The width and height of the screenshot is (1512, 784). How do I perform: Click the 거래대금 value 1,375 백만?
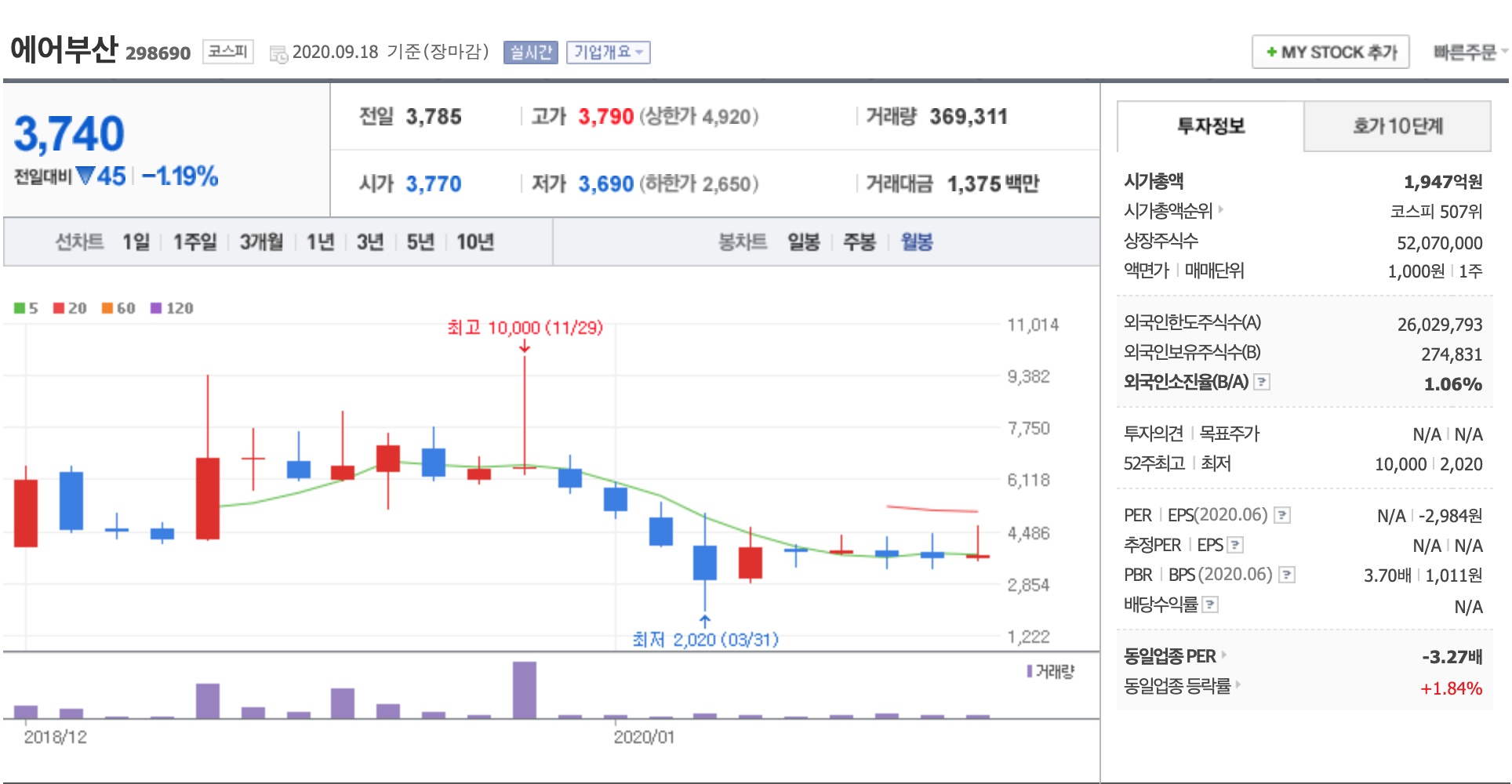993,184
